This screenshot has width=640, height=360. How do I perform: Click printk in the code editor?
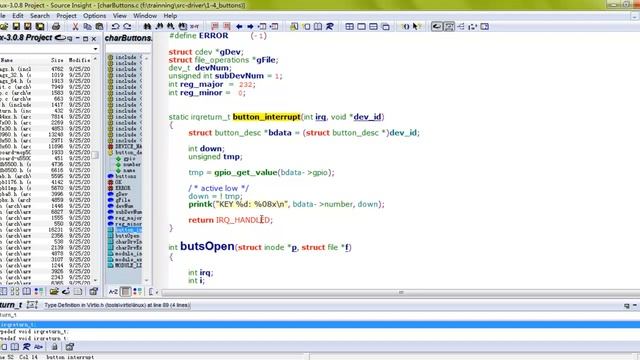200,204
